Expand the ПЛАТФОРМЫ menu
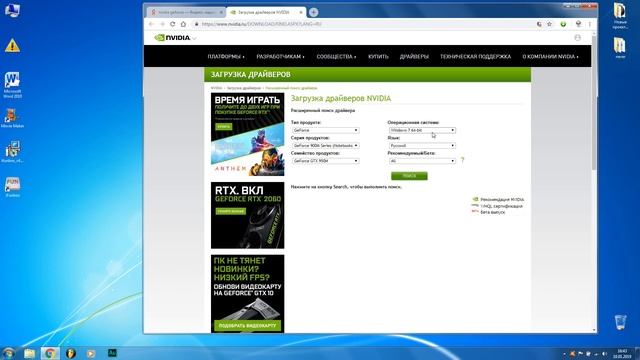Screen dimensions: 640x360 [x=226, y=57]
